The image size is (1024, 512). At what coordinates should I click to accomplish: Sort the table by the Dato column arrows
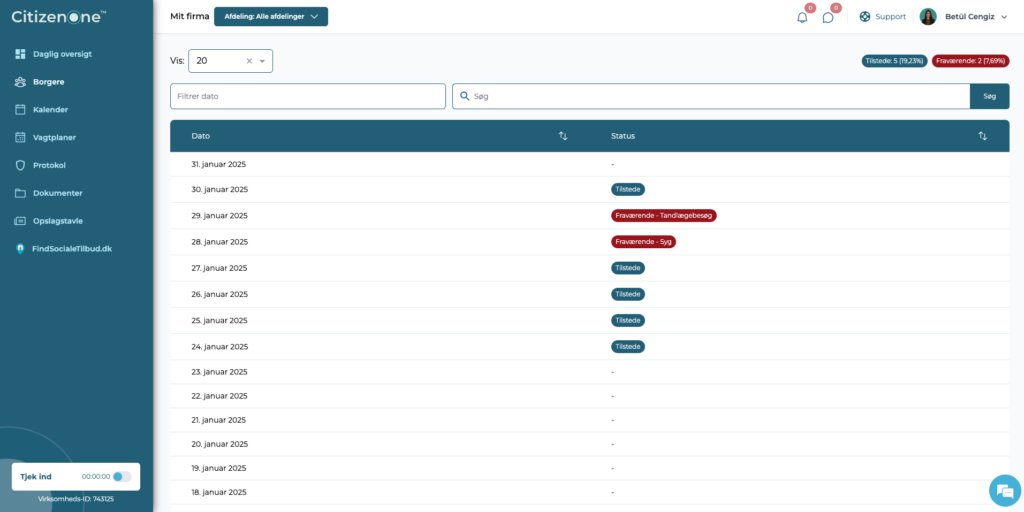[x=563, y=136]
